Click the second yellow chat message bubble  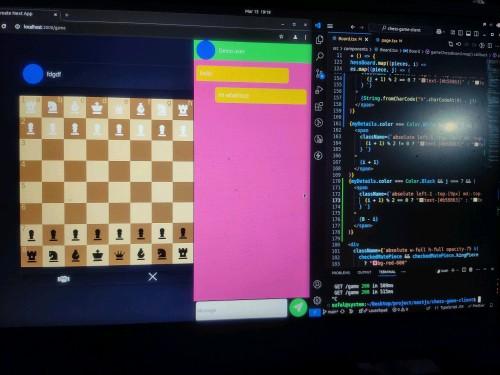261,96
